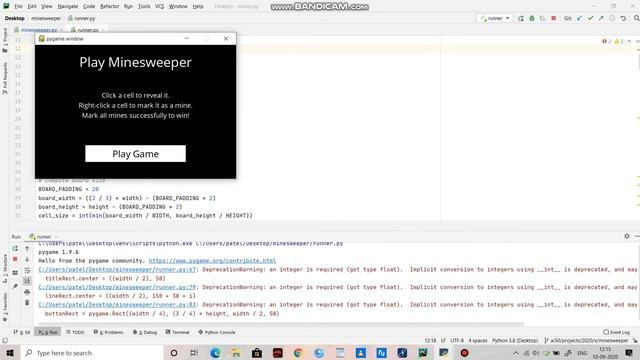Open File Explorer from the taskbar
This screenshot has width=640, height=360.
click(236, 353)
